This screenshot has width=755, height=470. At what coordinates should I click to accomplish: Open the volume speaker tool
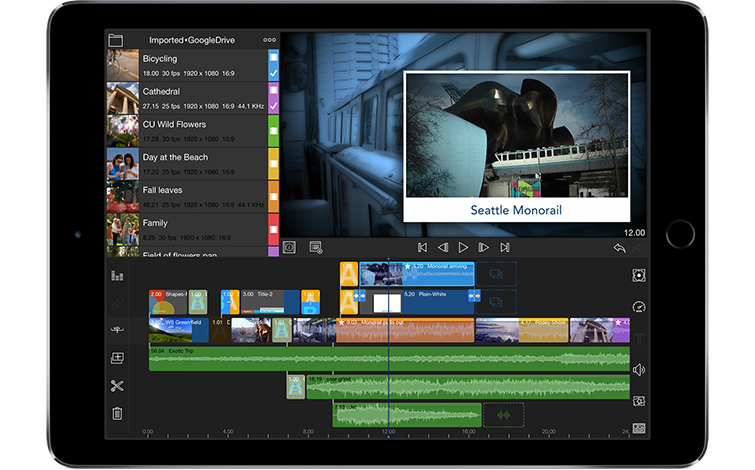click(x=638, y=369)
